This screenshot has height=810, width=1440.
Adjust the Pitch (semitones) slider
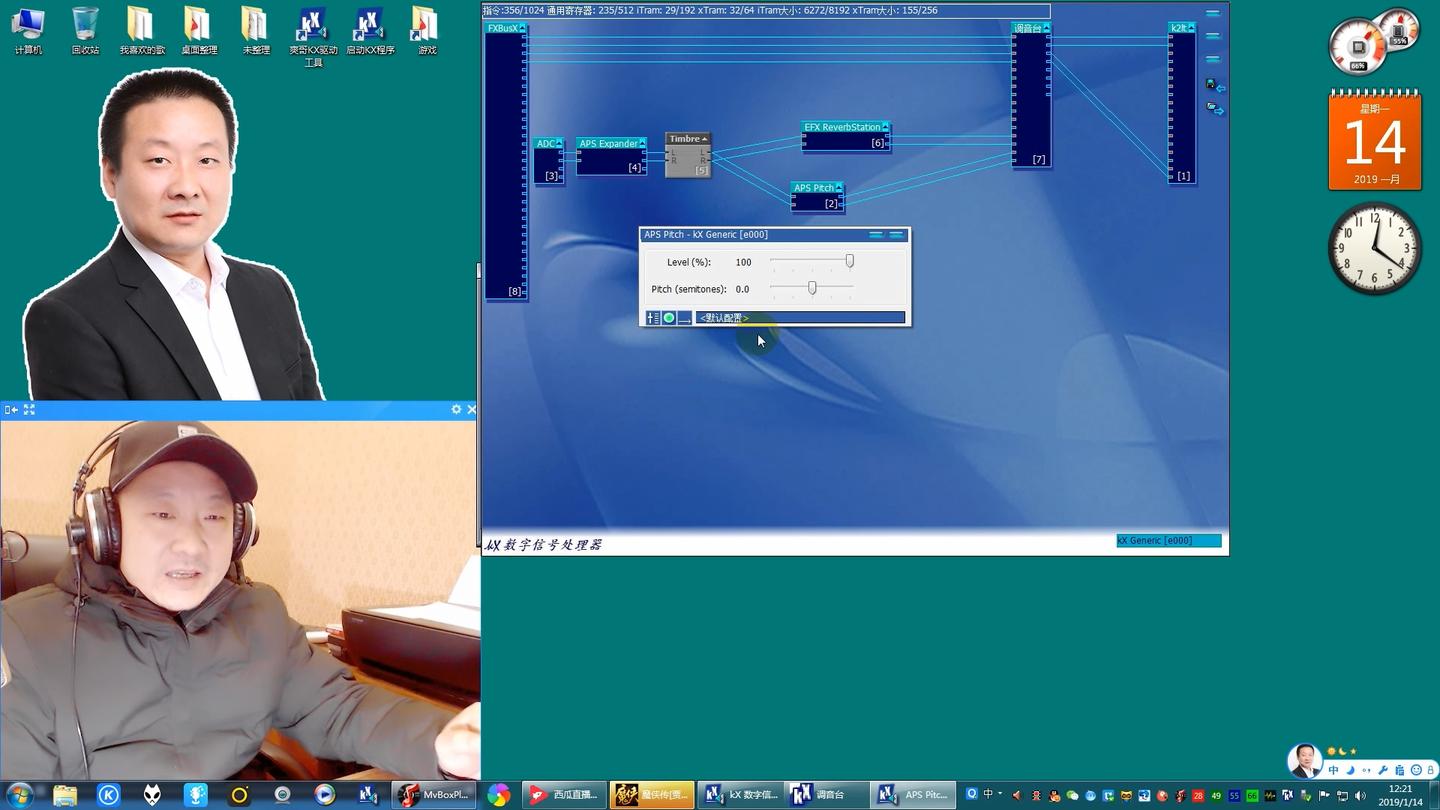[x=812, y=288]
